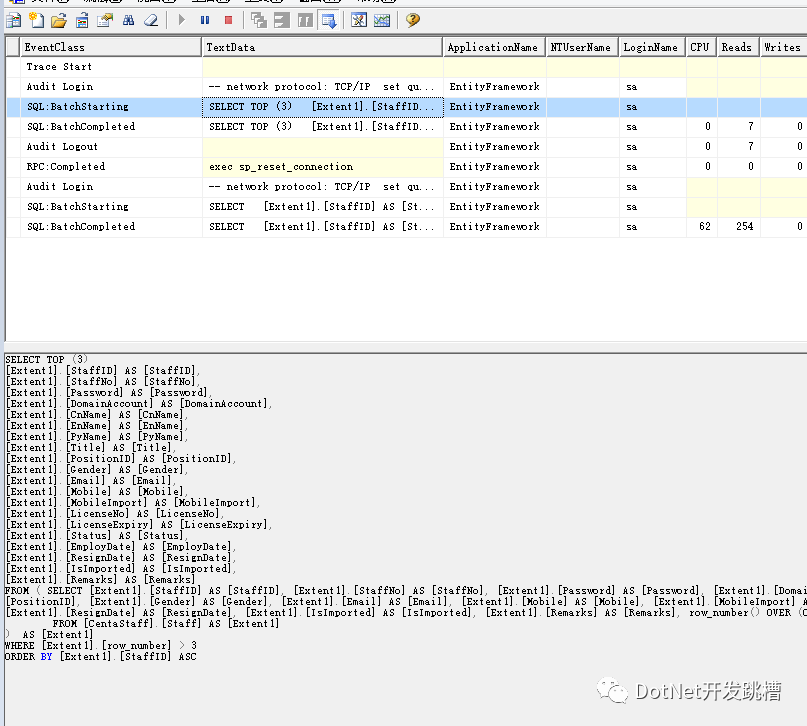This screenshot has width=807, height=726.
Task: Click the selected SELECT TOP (3) TextData cell
Action: pyautogui.click(x=322, y=107)
